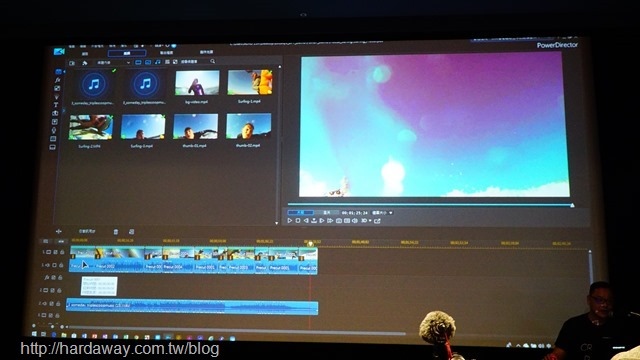The height and width of the screenshot is (360, 640).
Task: Undock the preview window
Action: tap(377, 221)
